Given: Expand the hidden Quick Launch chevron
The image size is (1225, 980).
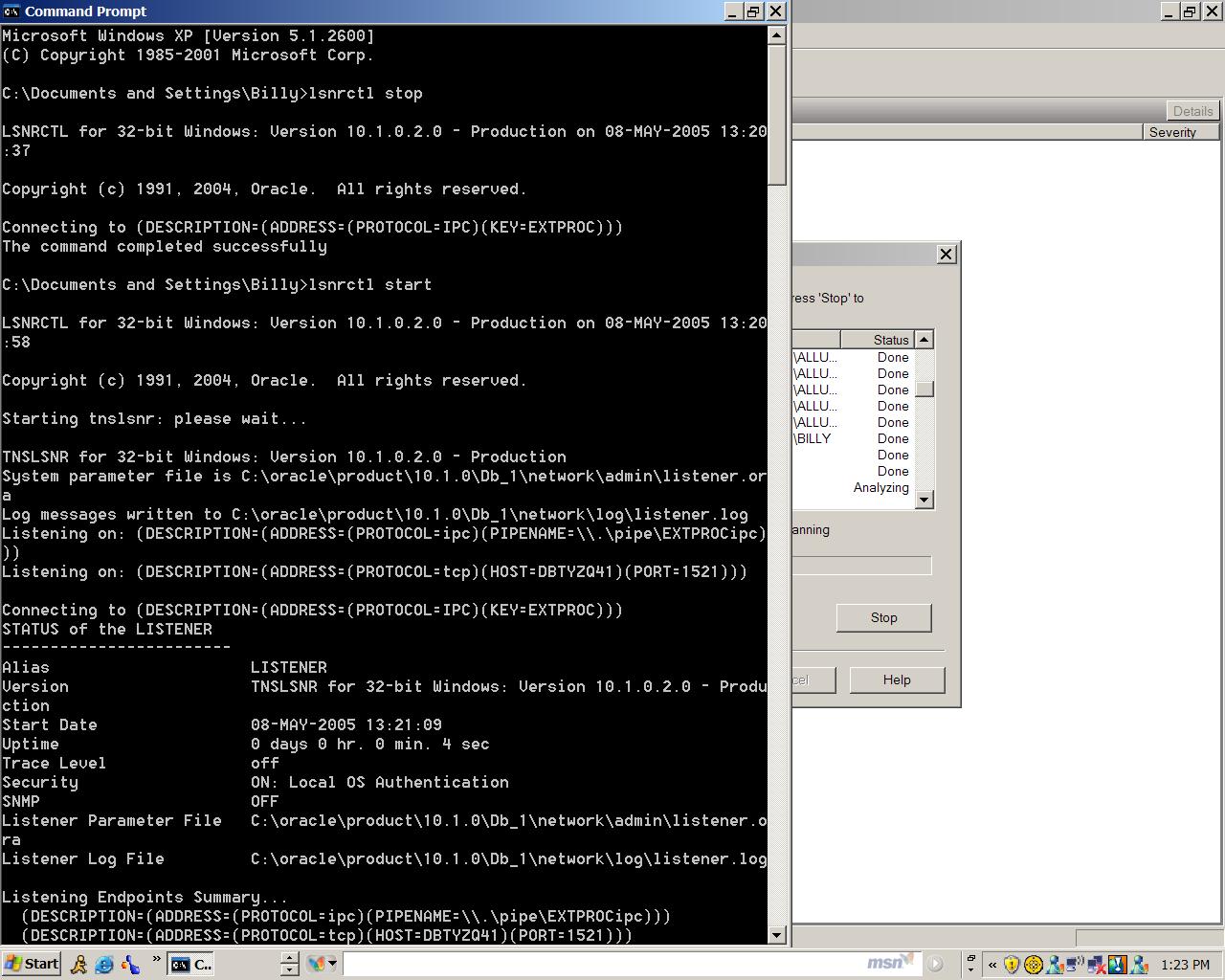Looking at the screenshot, I should click(155, 960).
